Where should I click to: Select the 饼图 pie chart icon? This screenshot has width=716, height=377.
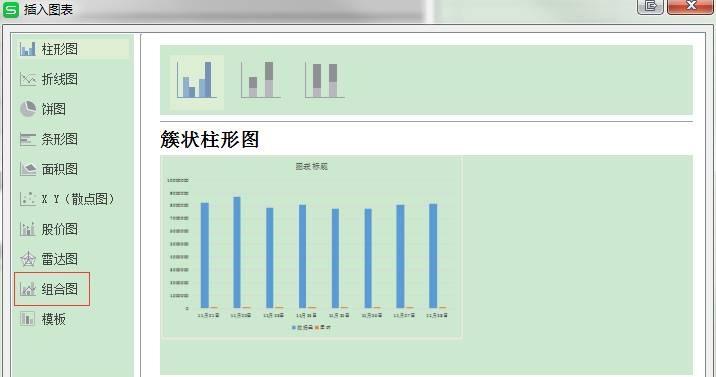pyautogui.click(x=27, y=109)
